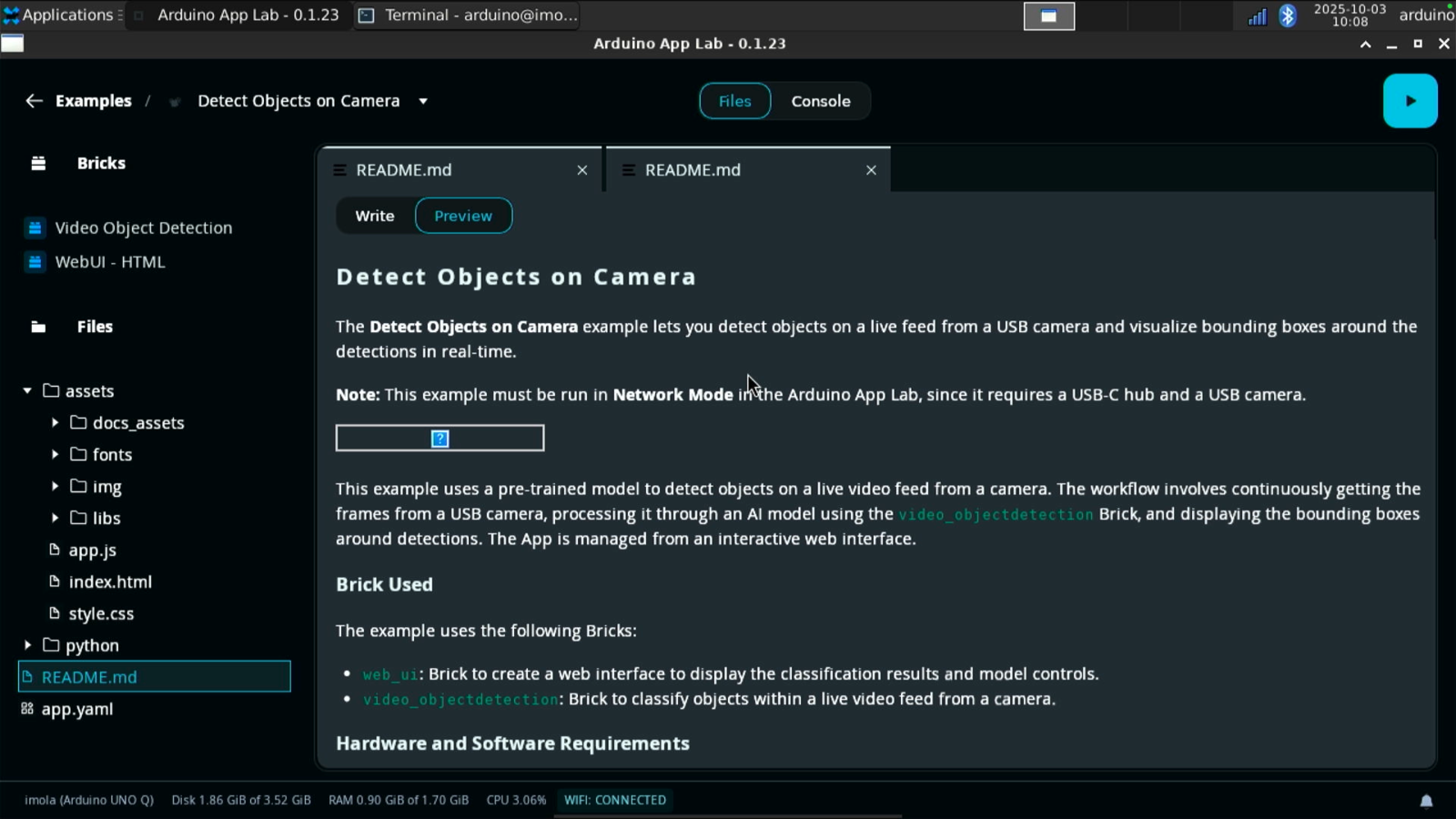Switch to Preview mode

[463, 216]
